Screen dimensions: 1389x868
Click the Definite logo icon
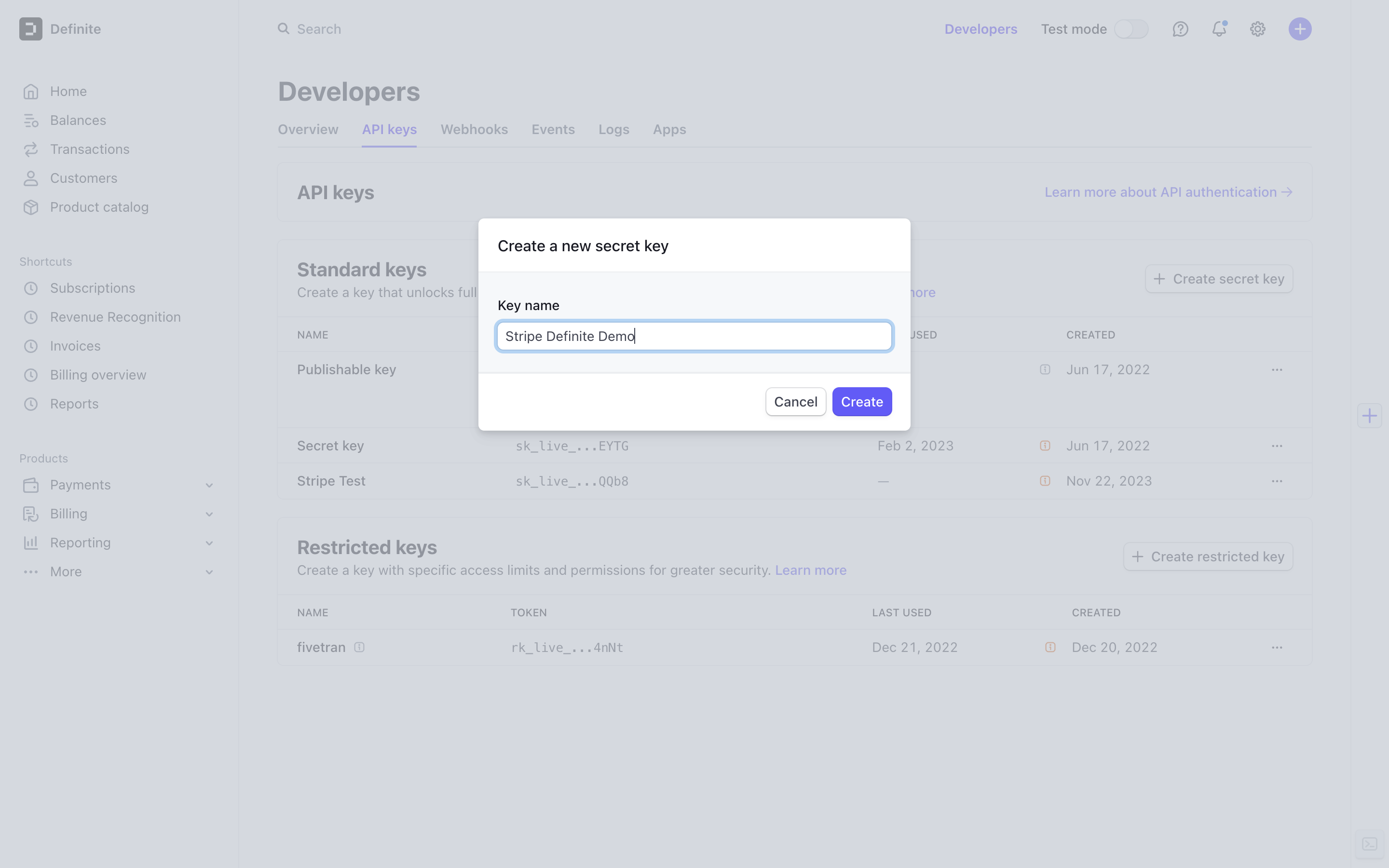[30, 29]
